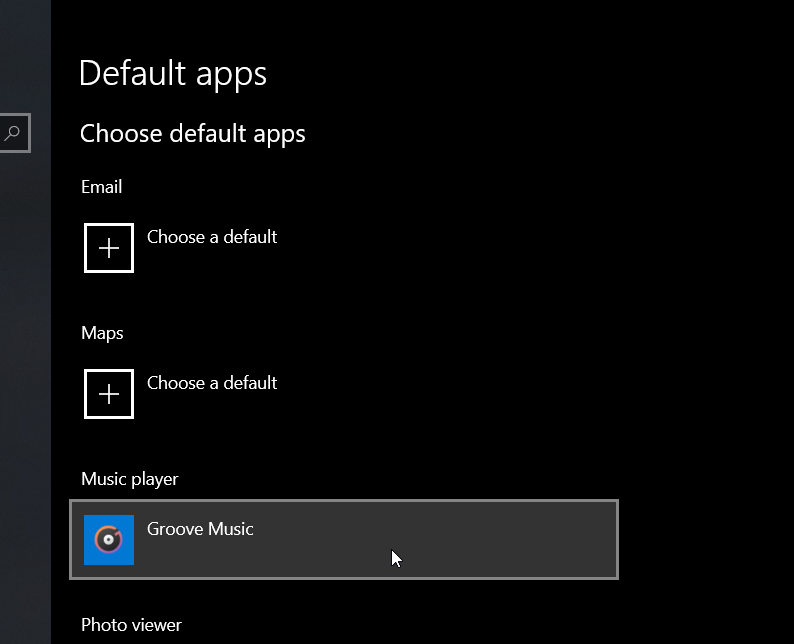Viewport: 794px width, 644px height.
Task: Click the plus icon under Email
Action: pos(109,248)
